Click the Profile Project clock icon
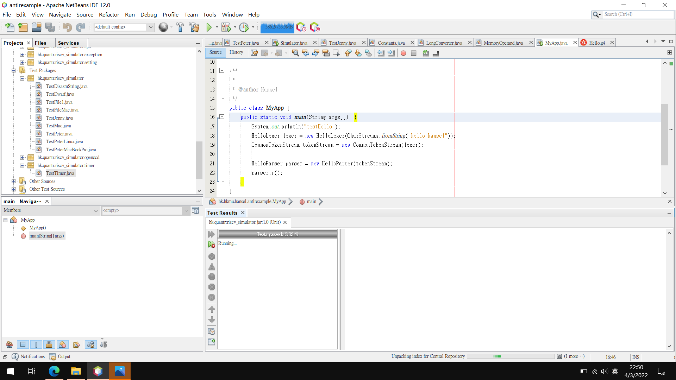 pos(244,27)
